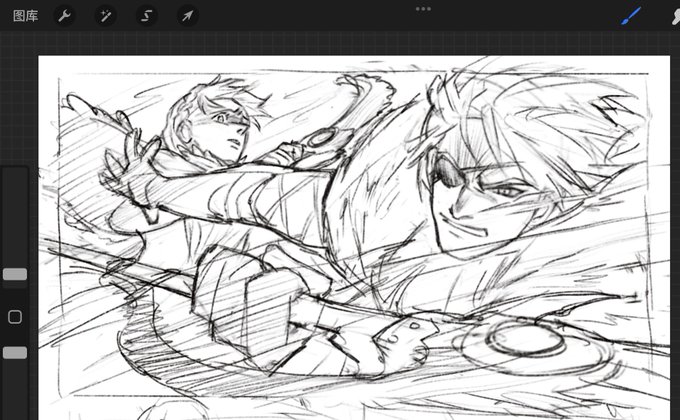Select the blue Brush tool

pos(631,16)
